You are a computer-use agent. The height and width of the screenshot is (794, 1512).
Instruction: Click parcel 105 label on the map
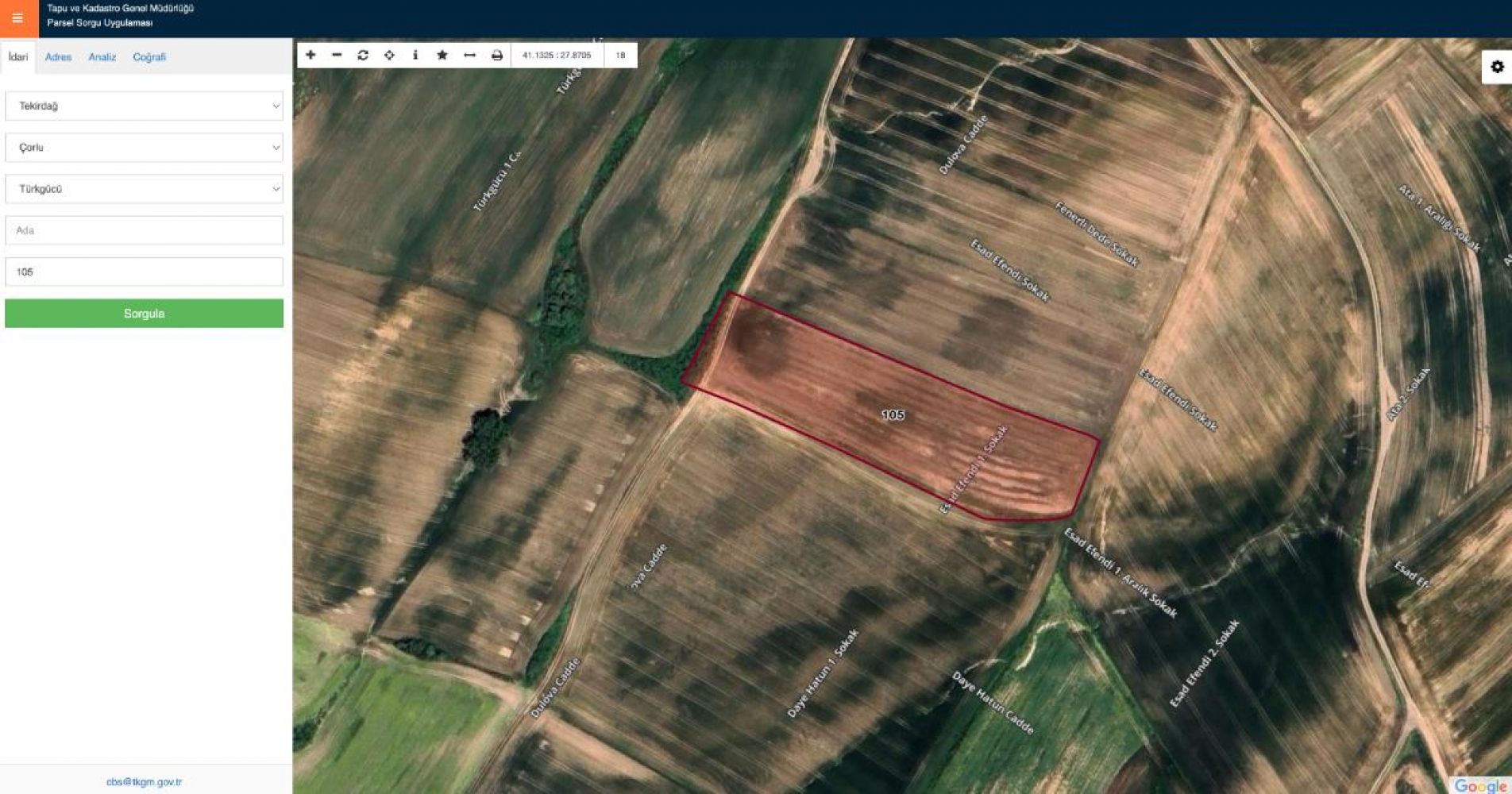point(893,414)
